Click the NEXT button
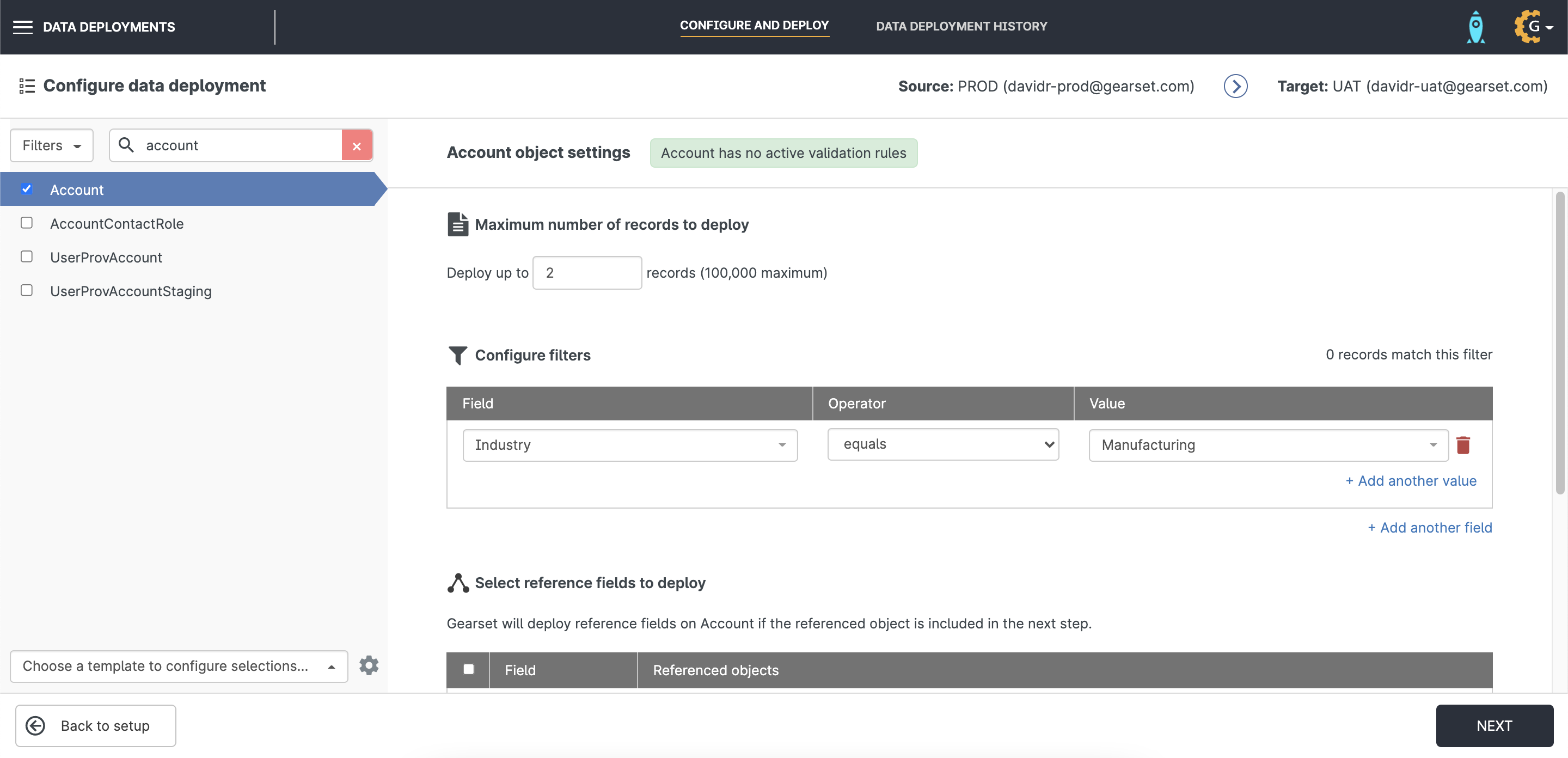1568x758 pixels. click(x=1494, y=726)
